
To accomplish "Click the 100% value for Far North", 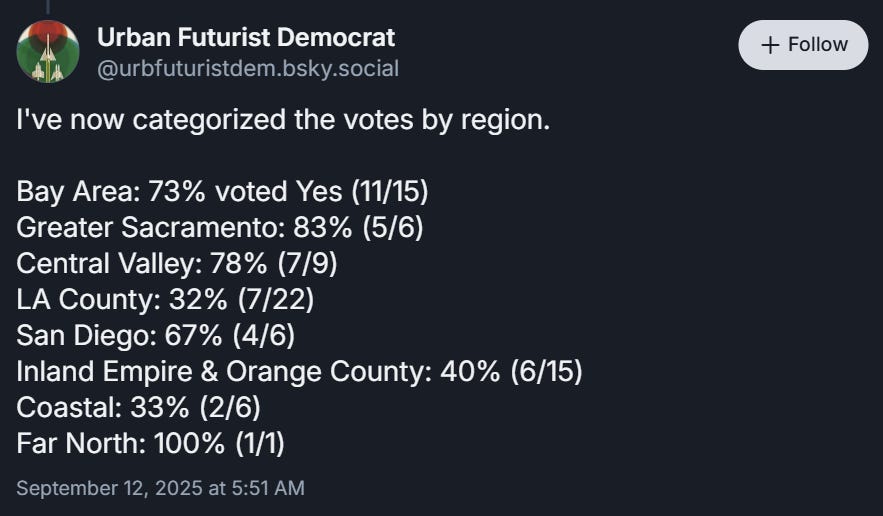I will [x=189, y=443].
